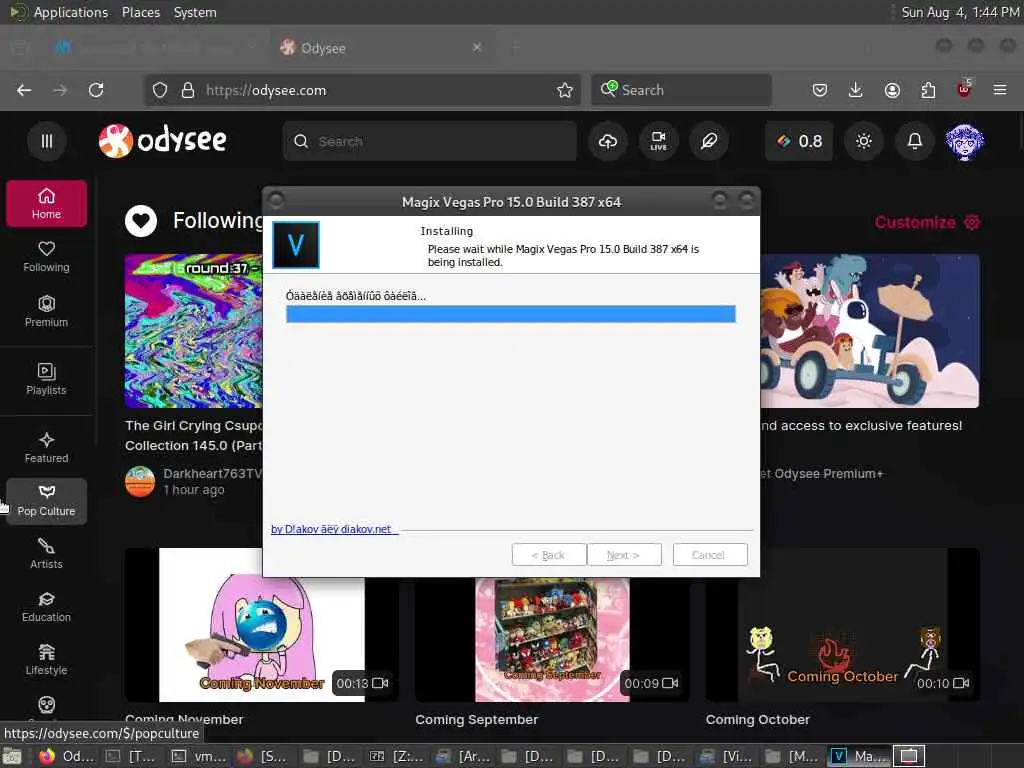Click the skull icon in the sidebar

[x=46, y=705]
